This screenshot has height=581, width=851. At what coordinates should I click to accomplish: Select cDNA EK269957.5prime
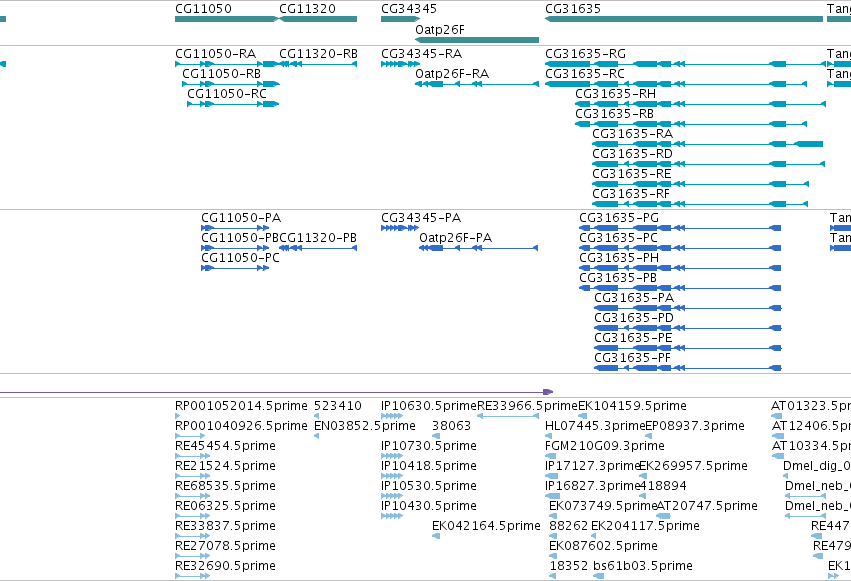click(694, 467)
